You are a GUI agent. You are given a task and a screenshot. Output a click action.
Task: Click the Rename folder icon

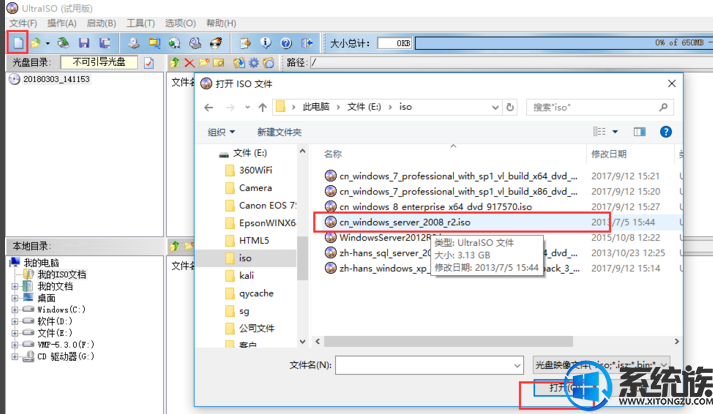[x=219, y=63]
